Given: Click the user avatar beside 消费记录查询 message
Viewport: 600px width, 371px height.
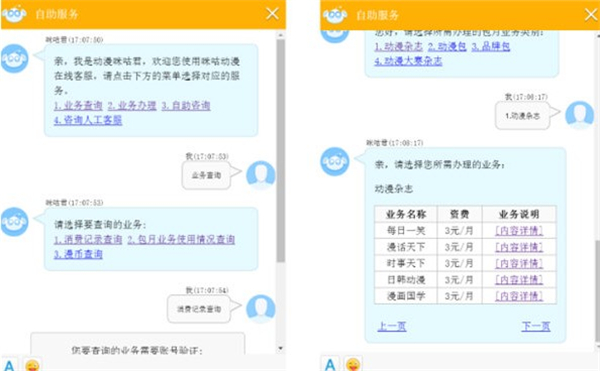Looking at the screenshot, I should pos(261,308).
